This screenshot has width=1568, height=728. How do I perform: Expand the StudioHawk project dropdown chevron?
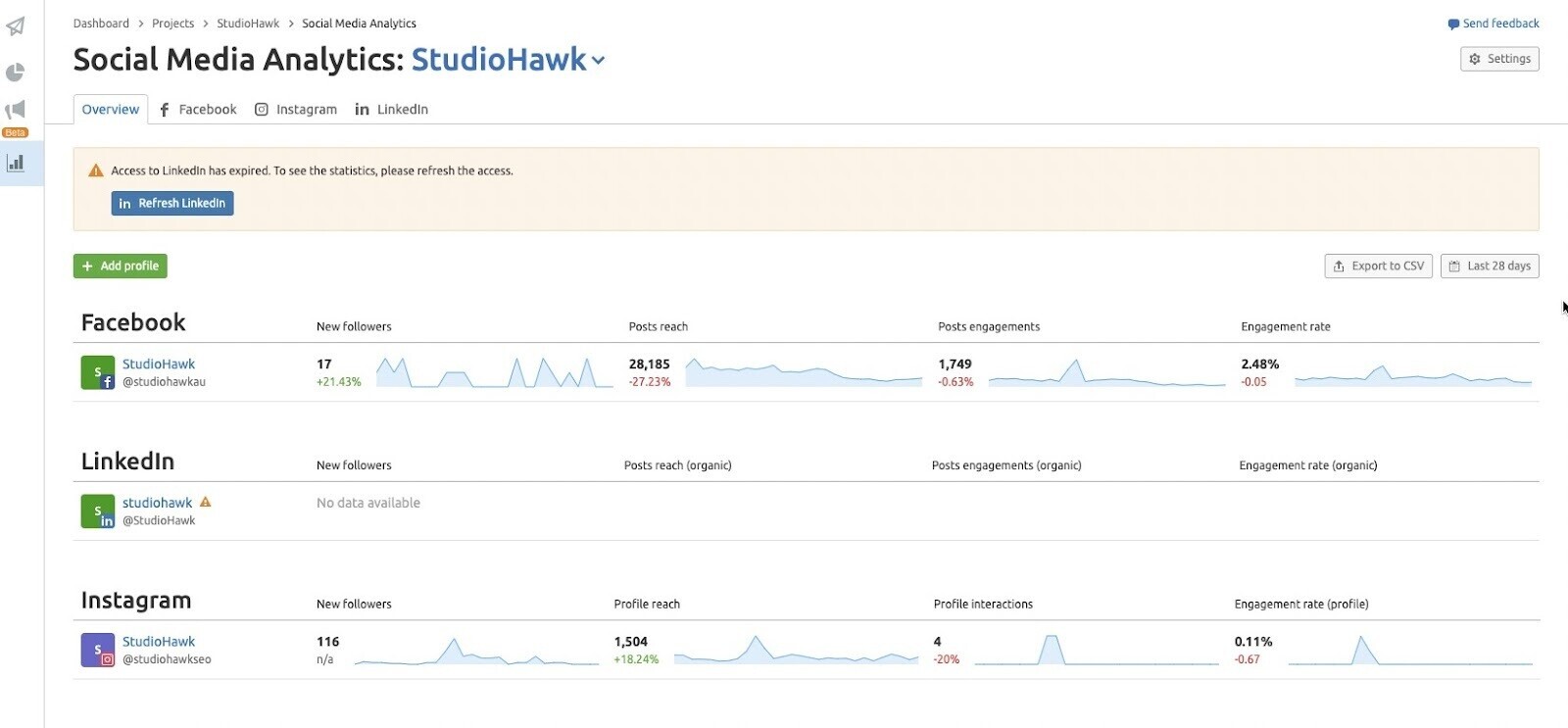click(599, 61)
